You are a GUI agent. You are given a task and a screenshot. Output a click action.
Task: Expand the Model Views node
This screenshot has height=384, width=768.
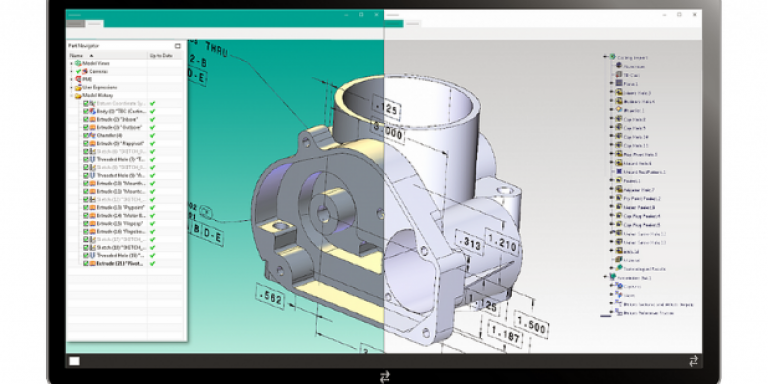coord(72,63)
